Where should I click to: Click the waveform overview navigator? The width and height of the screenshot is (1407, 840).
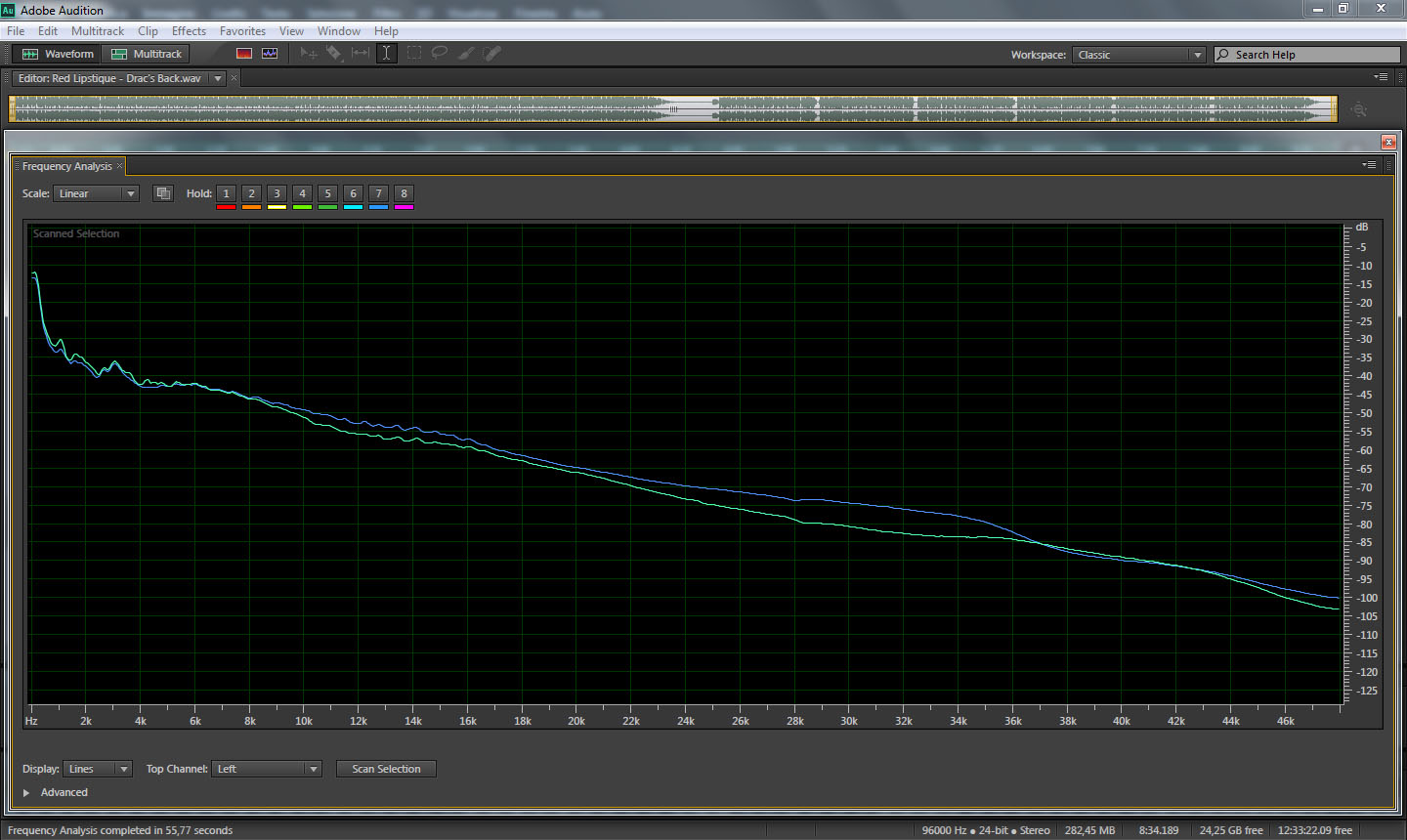coord(673,108)
